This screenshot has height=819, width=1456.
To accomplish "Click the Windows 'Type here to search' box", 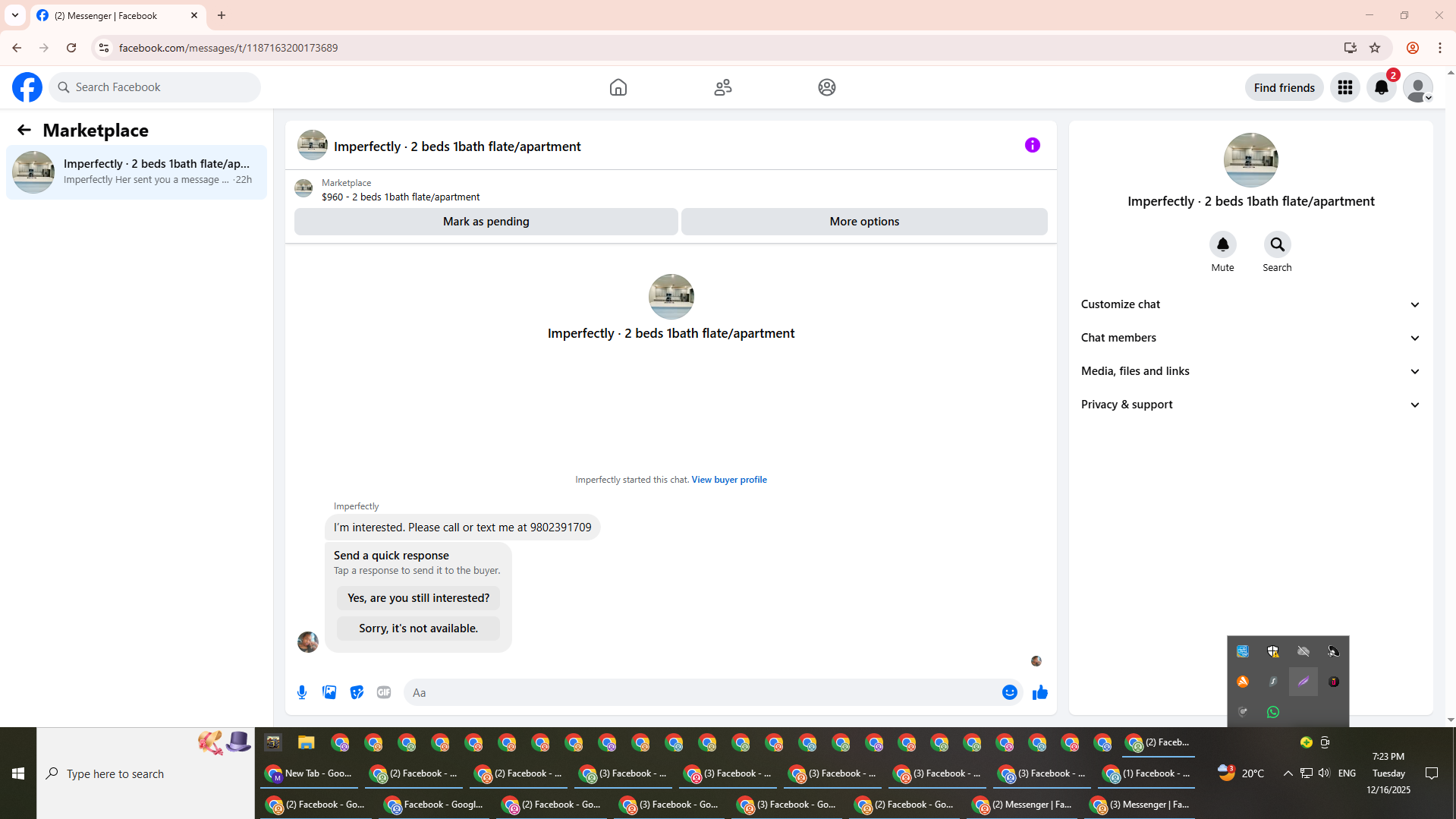I will click(x=146, y=773).
